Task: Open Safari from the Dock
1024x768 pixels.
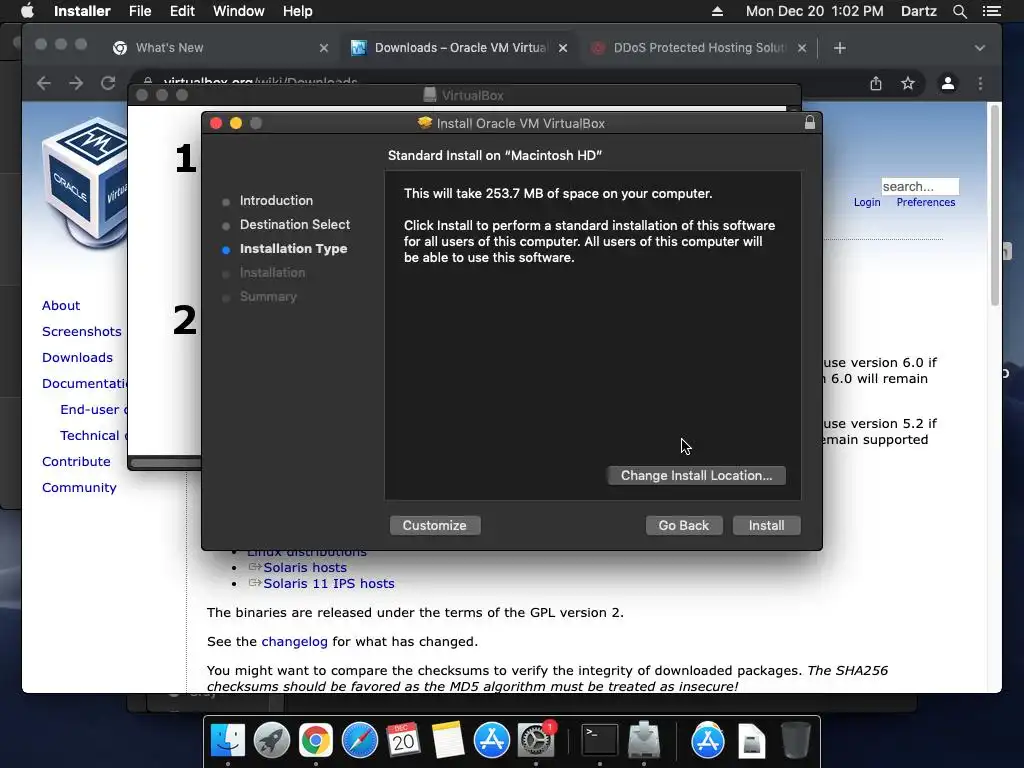Action: click(x=360, y=741)
